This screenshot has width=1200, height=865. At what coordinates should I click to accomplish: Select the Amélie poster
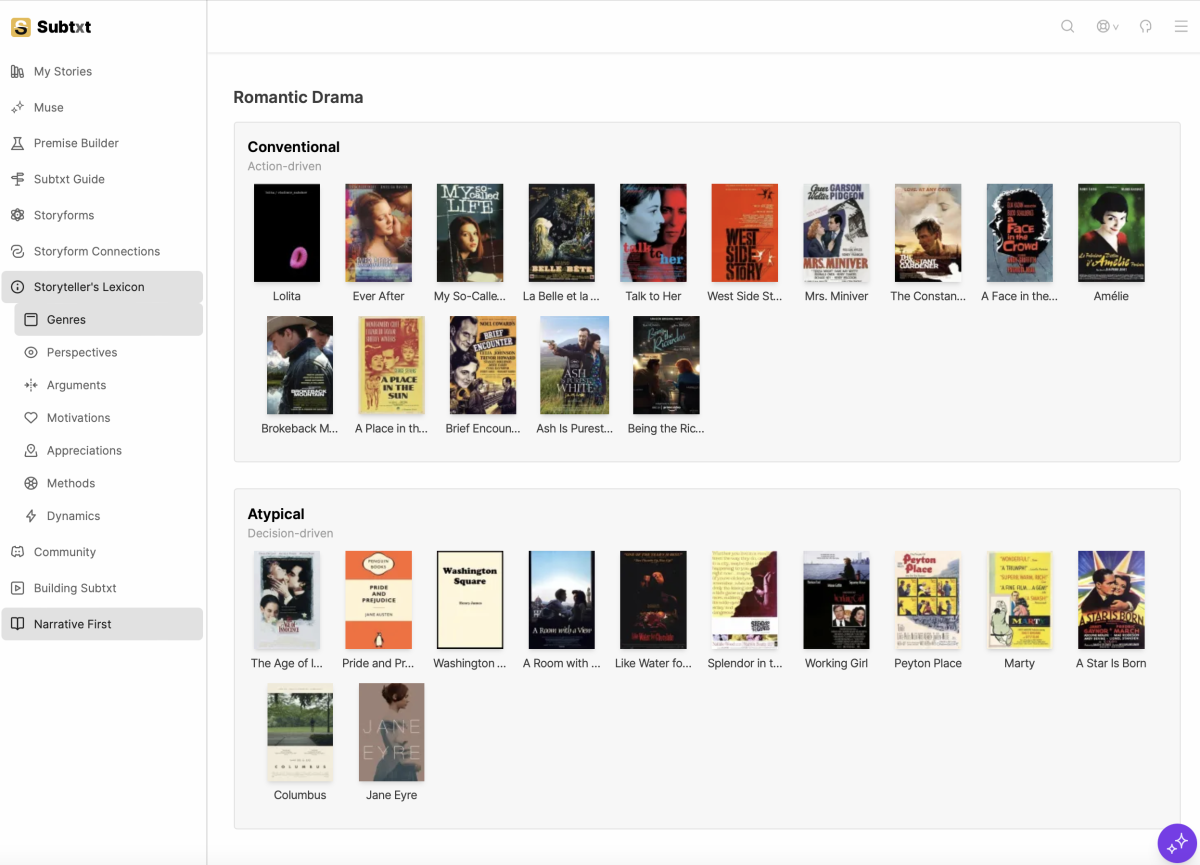coord(1111,233)
